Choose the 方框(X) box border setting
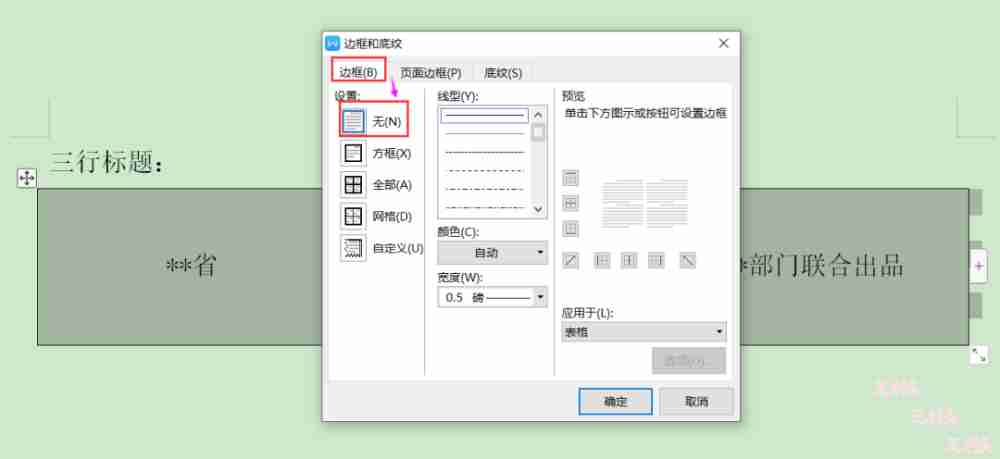 353,153
